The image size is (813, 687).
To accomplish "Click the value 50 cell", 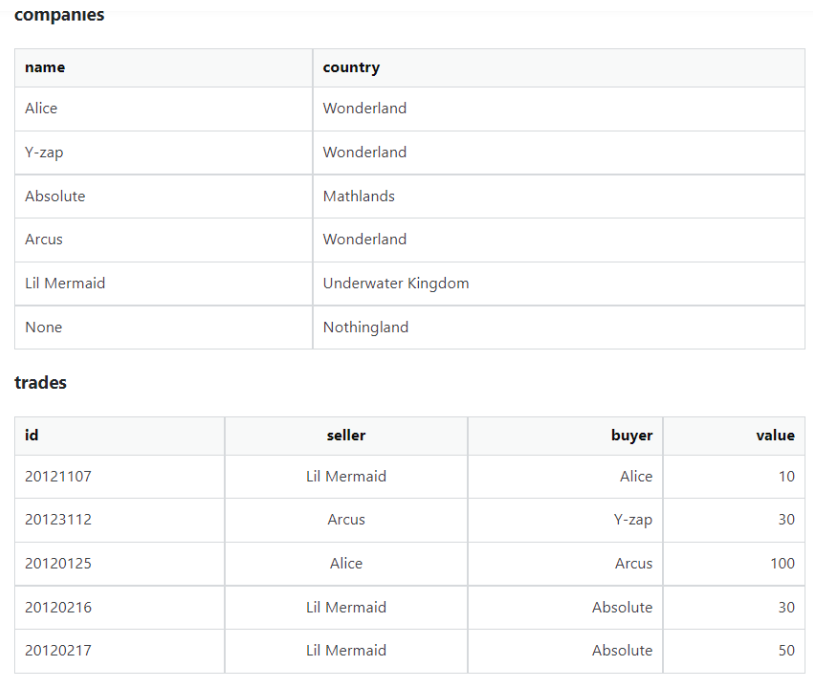I will click(786, 651).
